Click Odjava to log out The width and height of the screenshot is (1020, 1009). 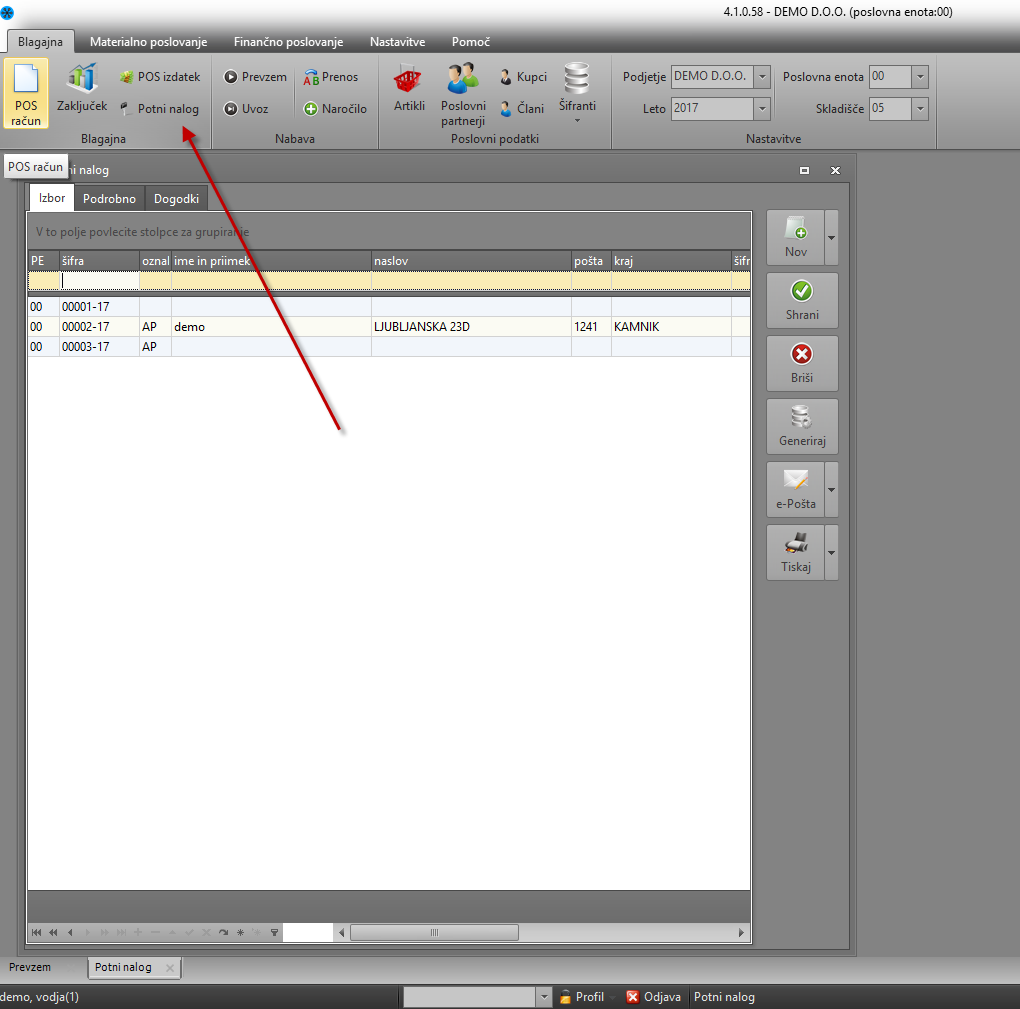[x=654, y=997]
